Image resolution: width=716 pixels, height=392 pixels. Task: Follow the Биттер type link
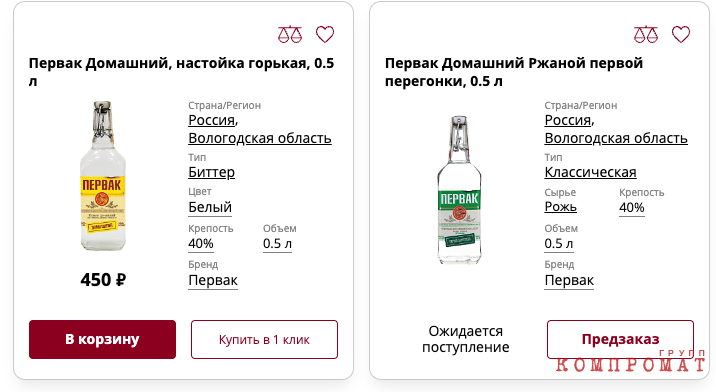pos(211,172)
